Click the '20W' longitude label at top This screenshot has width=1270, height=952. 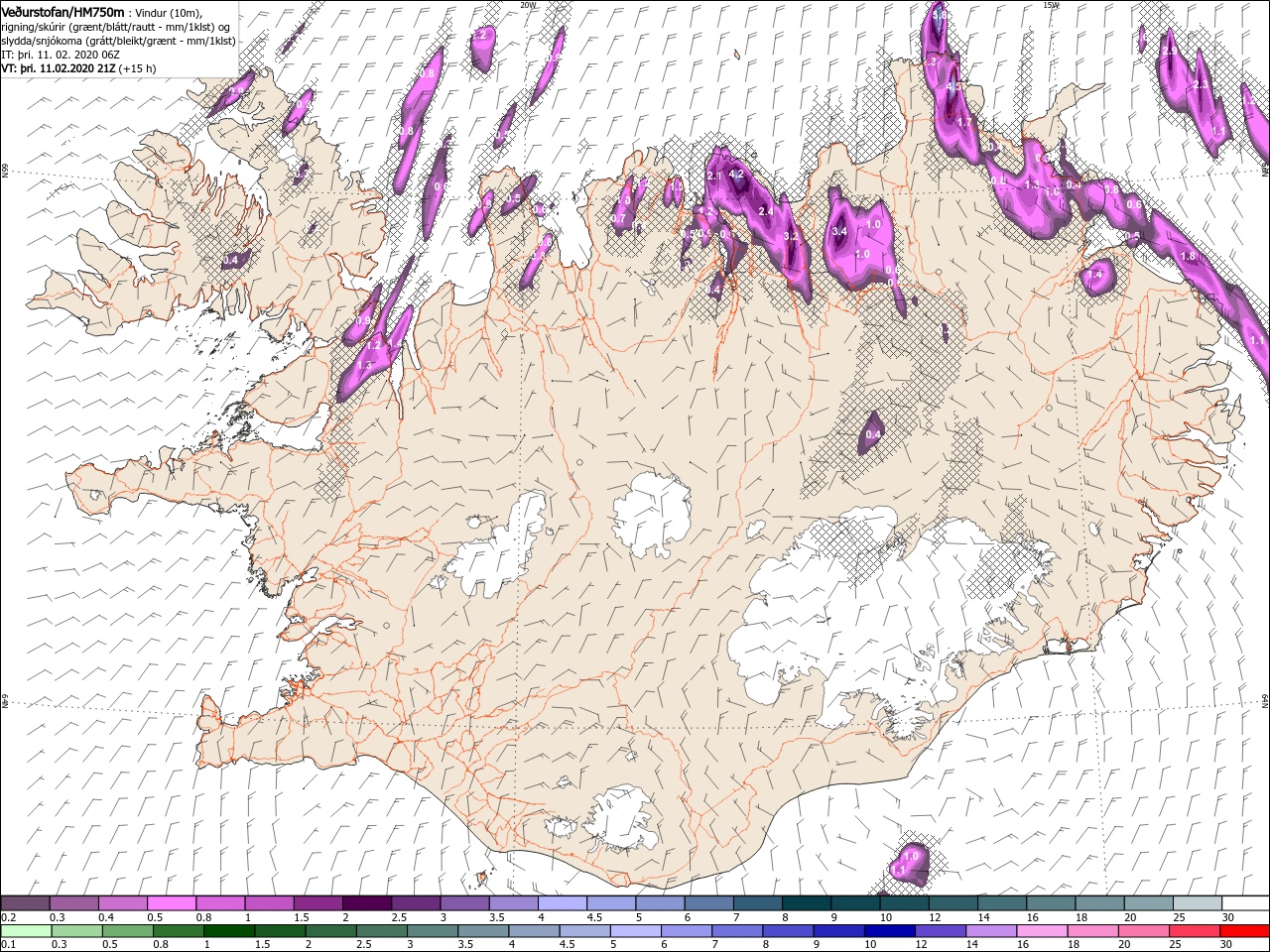[x=528, y=5]
